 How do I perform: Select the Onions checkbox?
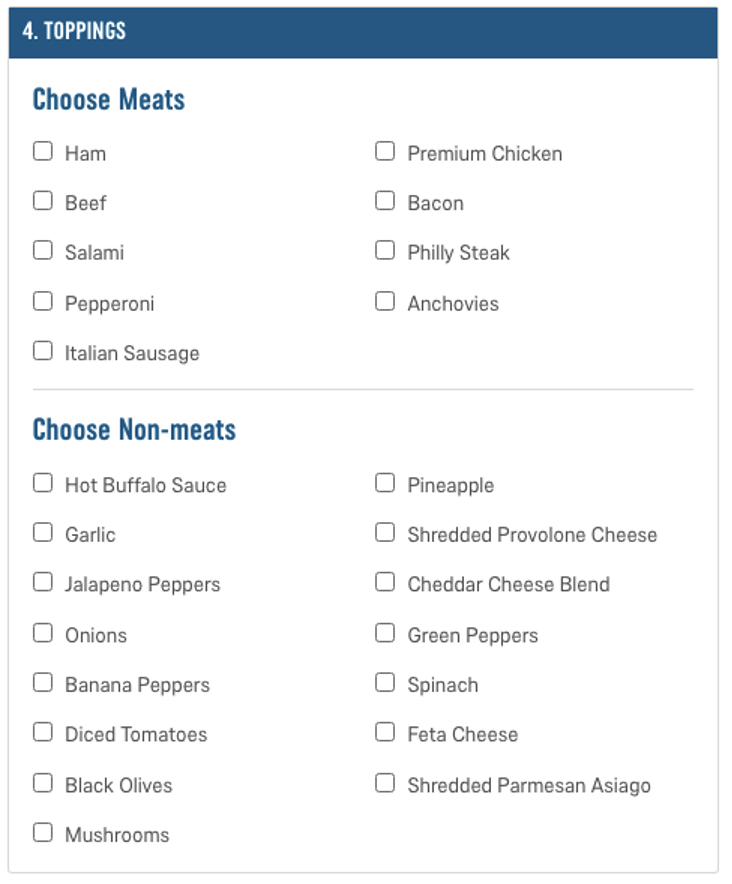(43, 634)
